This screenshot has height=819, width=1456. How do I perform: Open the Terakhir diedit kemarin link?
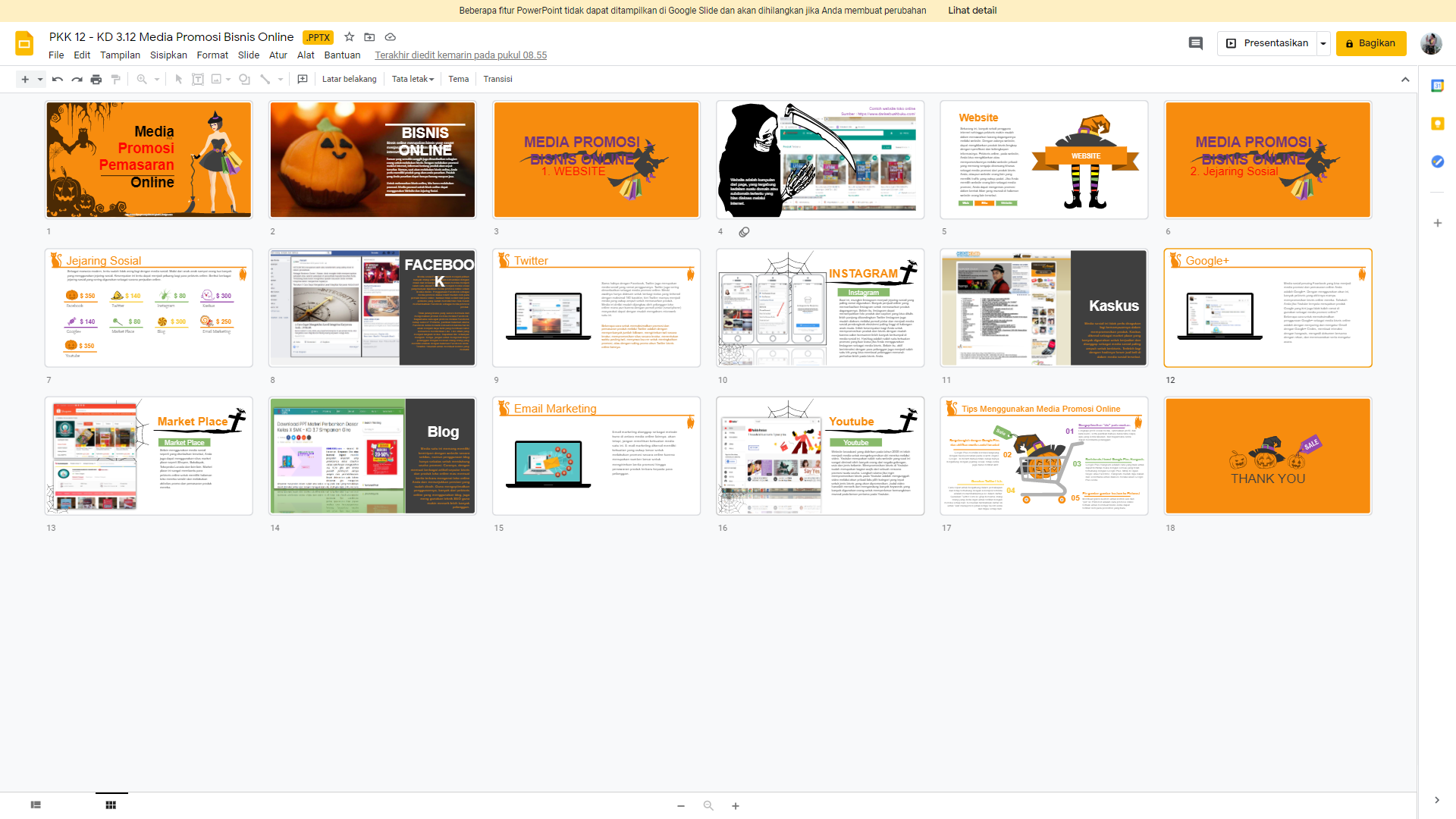coord(460,55)
